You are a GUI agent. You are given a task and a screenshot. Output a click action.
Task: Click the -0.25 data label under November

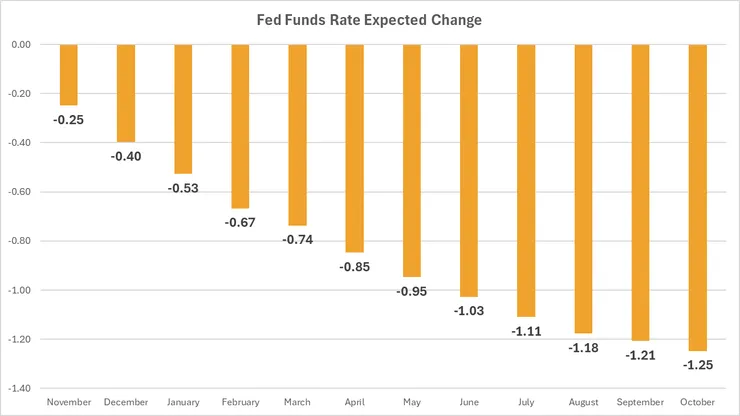[68, 119]
